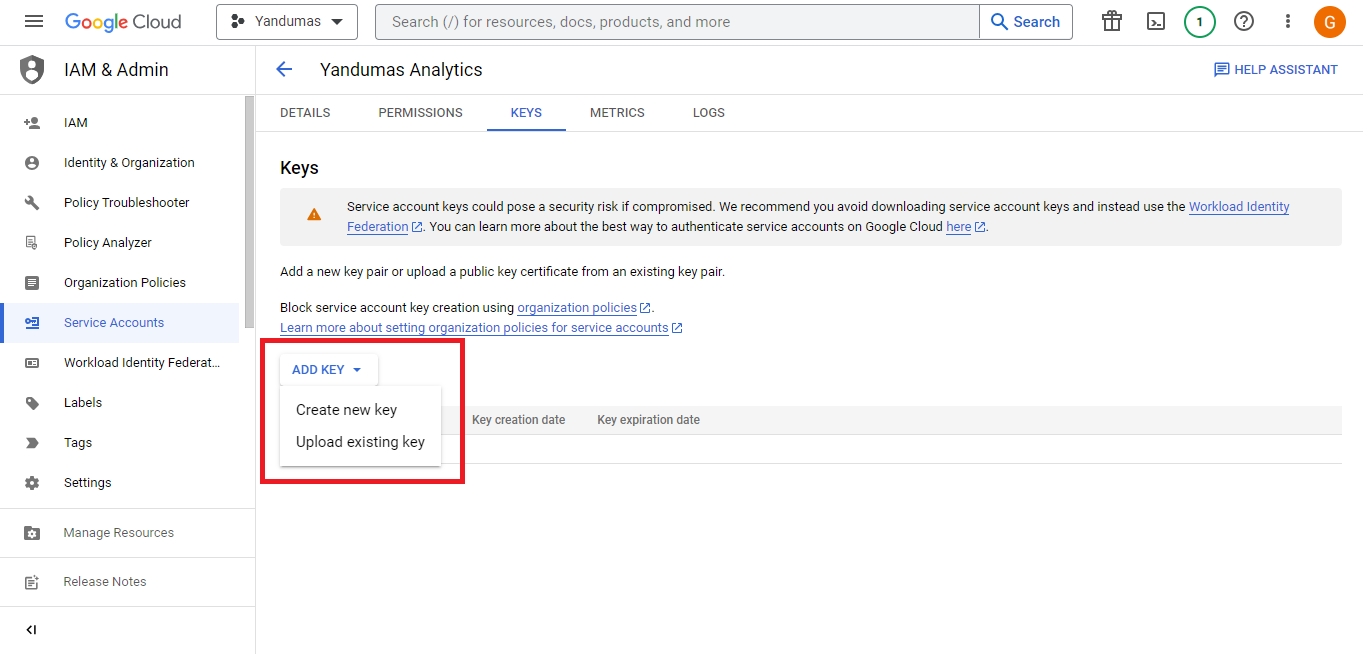Switch to the Details tab
The image size is (1363, 654).
pos(305,113)
